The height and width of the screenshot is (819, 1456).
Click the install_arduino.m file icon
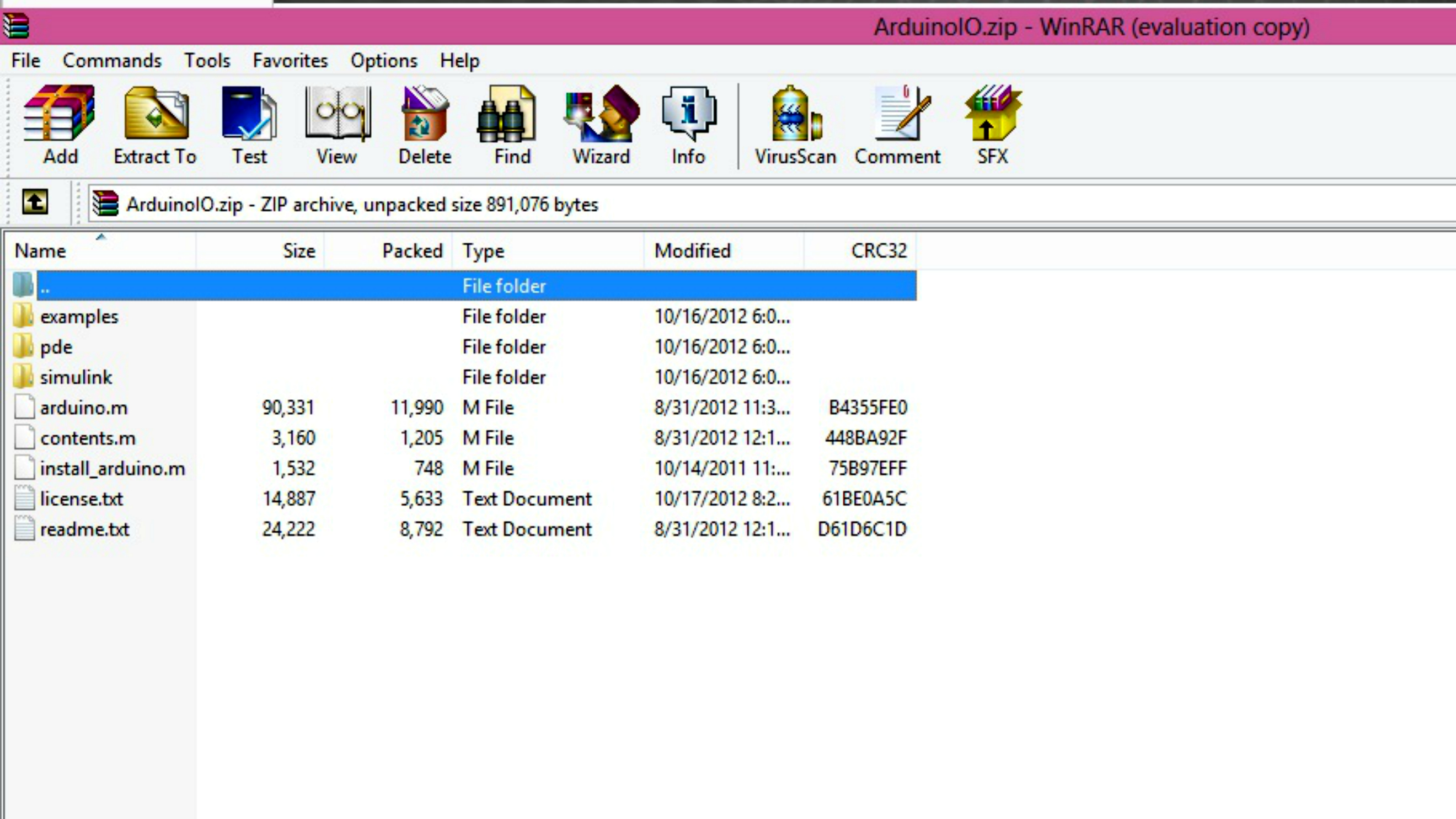24,468
